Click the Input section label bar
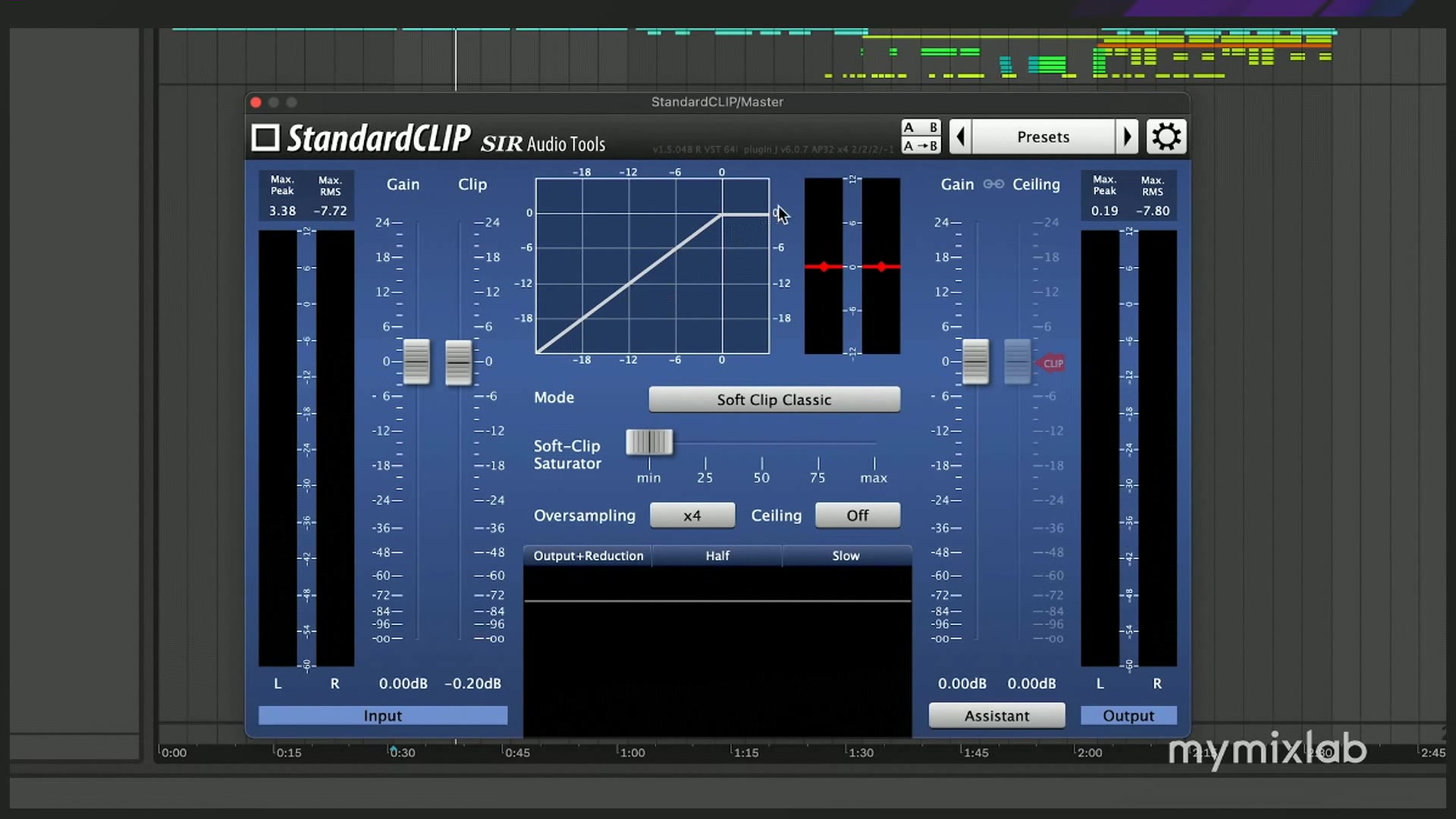 pos(383,716)
